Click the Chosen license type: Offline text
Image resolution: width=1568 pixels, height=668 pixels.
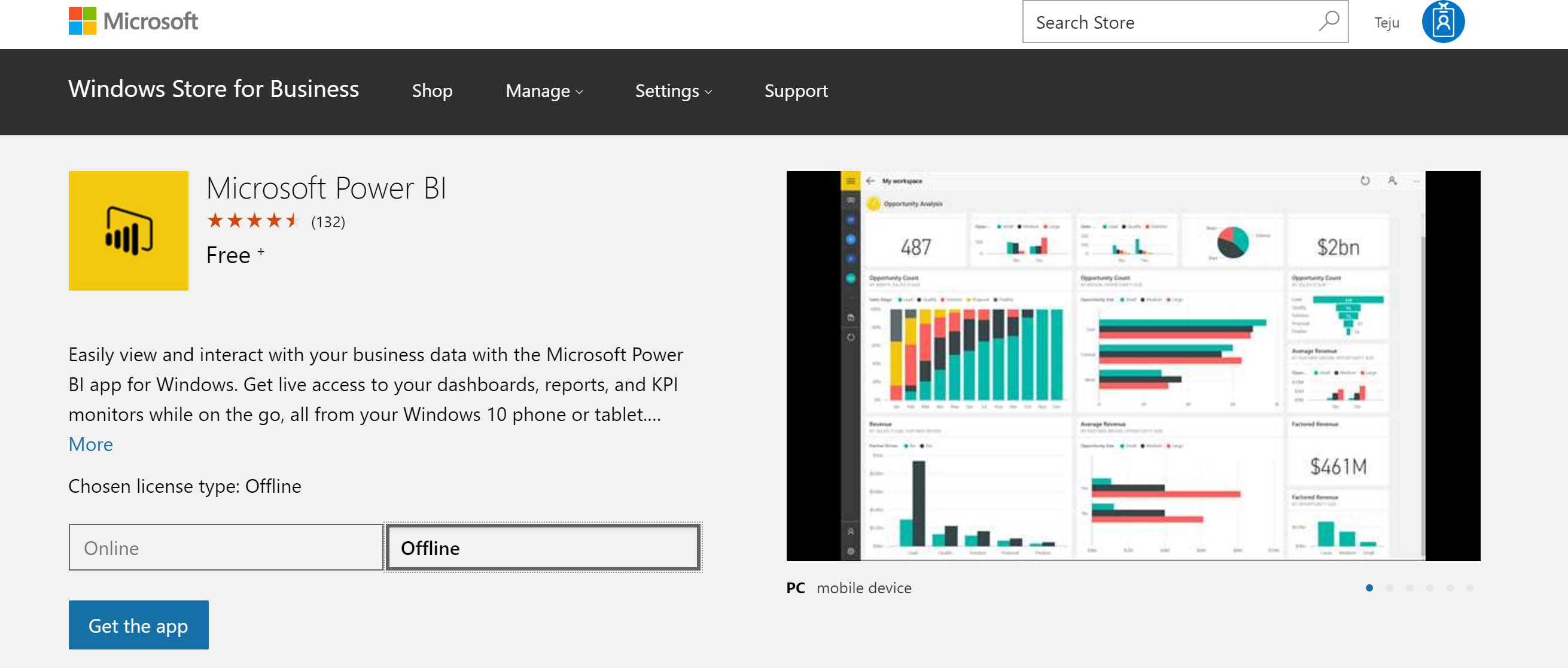(x=185, y=486)
